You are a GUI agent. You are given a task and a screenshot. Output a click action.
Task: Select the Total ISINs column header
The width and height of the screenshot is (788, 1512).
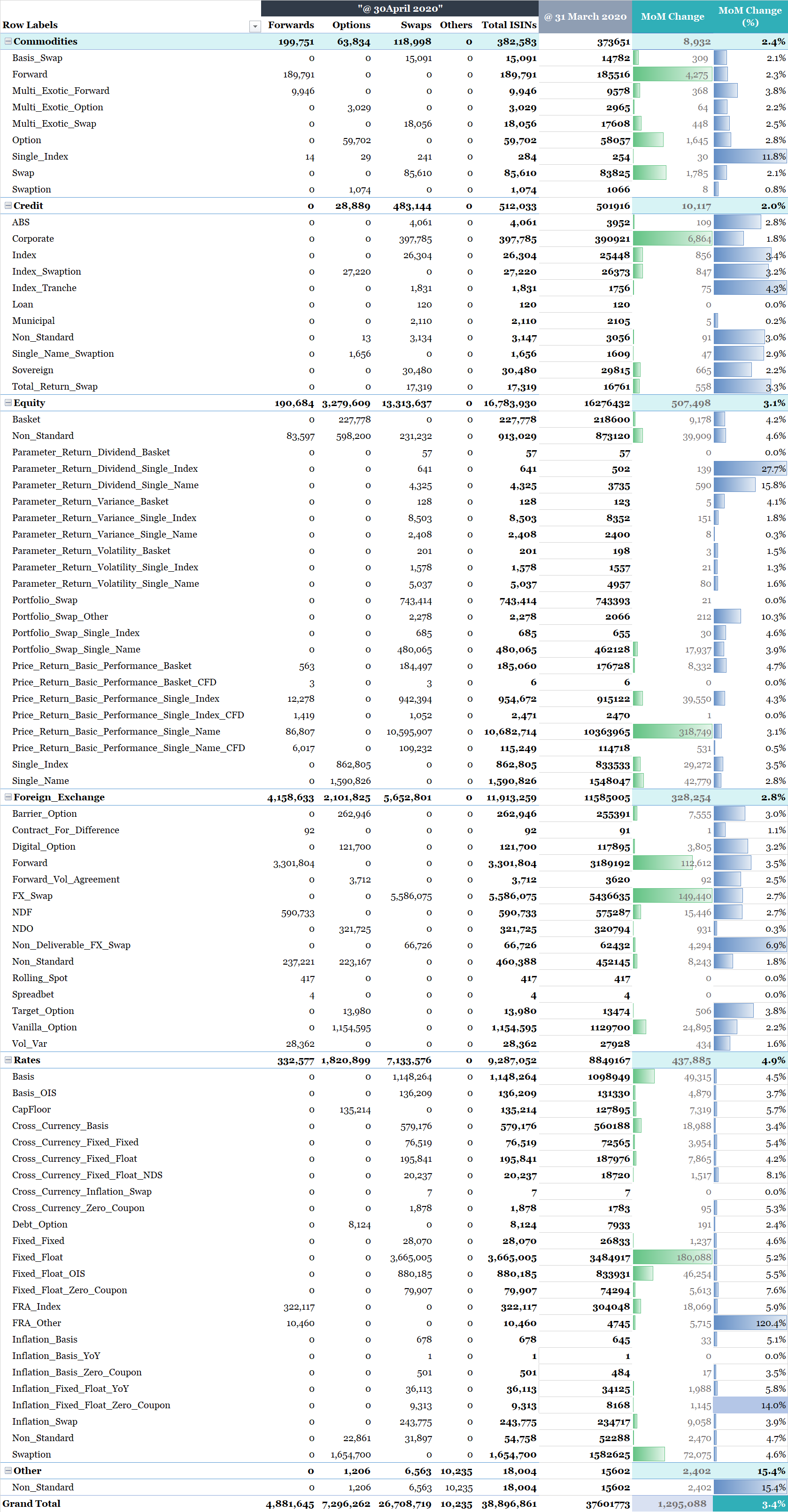pos(509,25)
